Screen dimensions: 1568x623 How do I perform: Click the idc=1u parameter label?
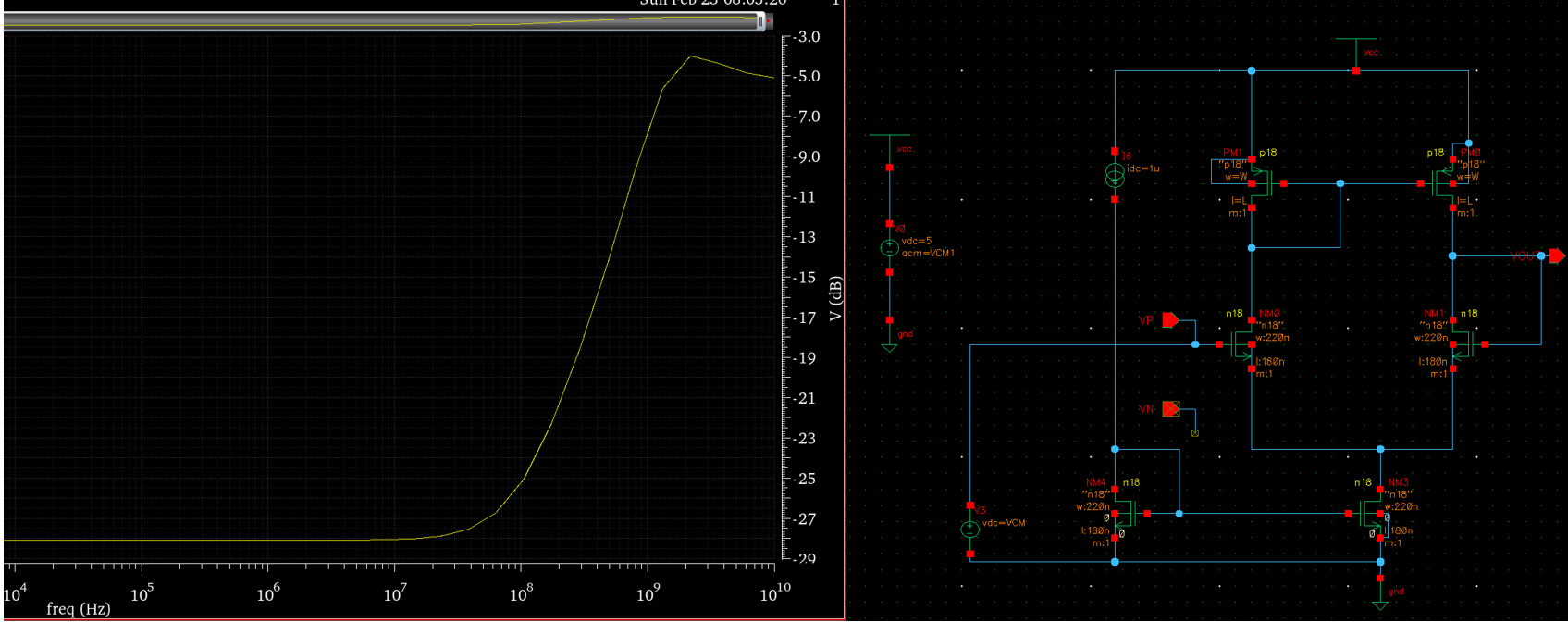(1142, 168)
